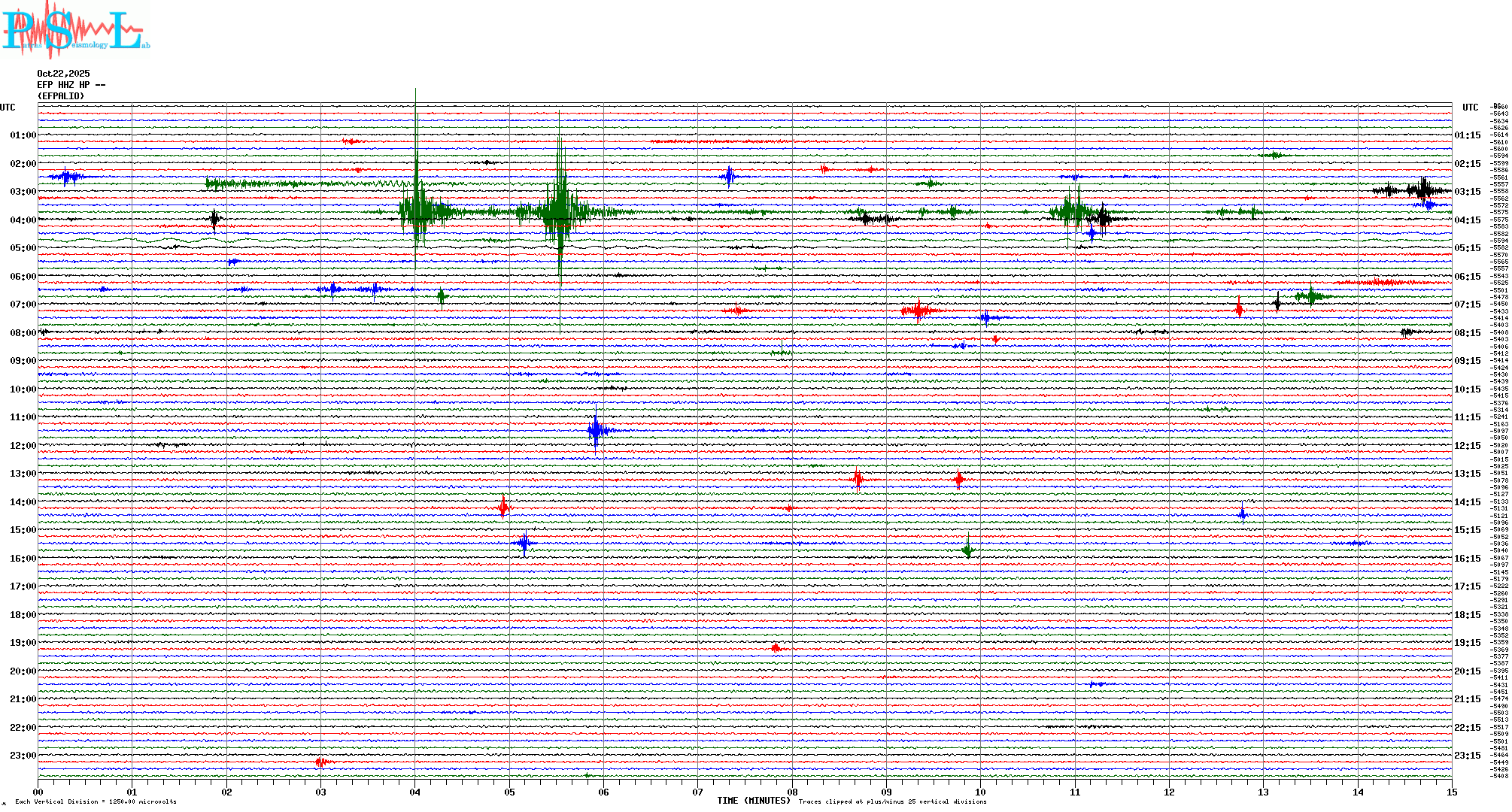
Task: Click the (EFPALIO) station name text
Action: [x=61, y=96]
